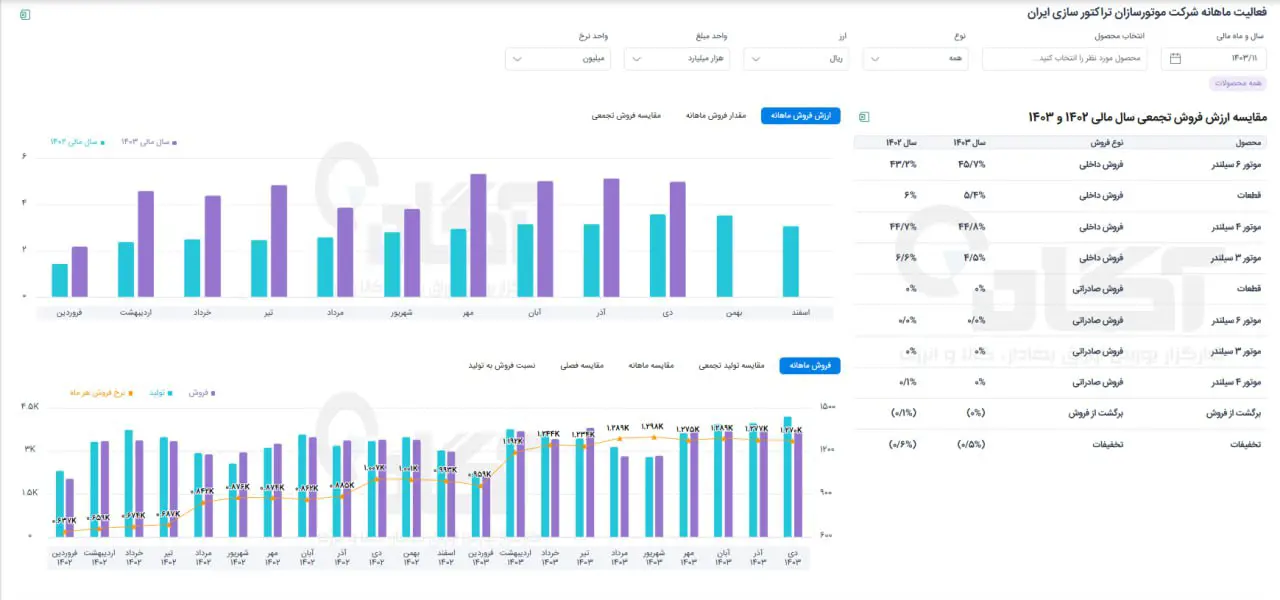Open the واحد مبلغ dropdown showing هزار میلیارد
This screenshot has width=1280, height=600.
[677, 58]
